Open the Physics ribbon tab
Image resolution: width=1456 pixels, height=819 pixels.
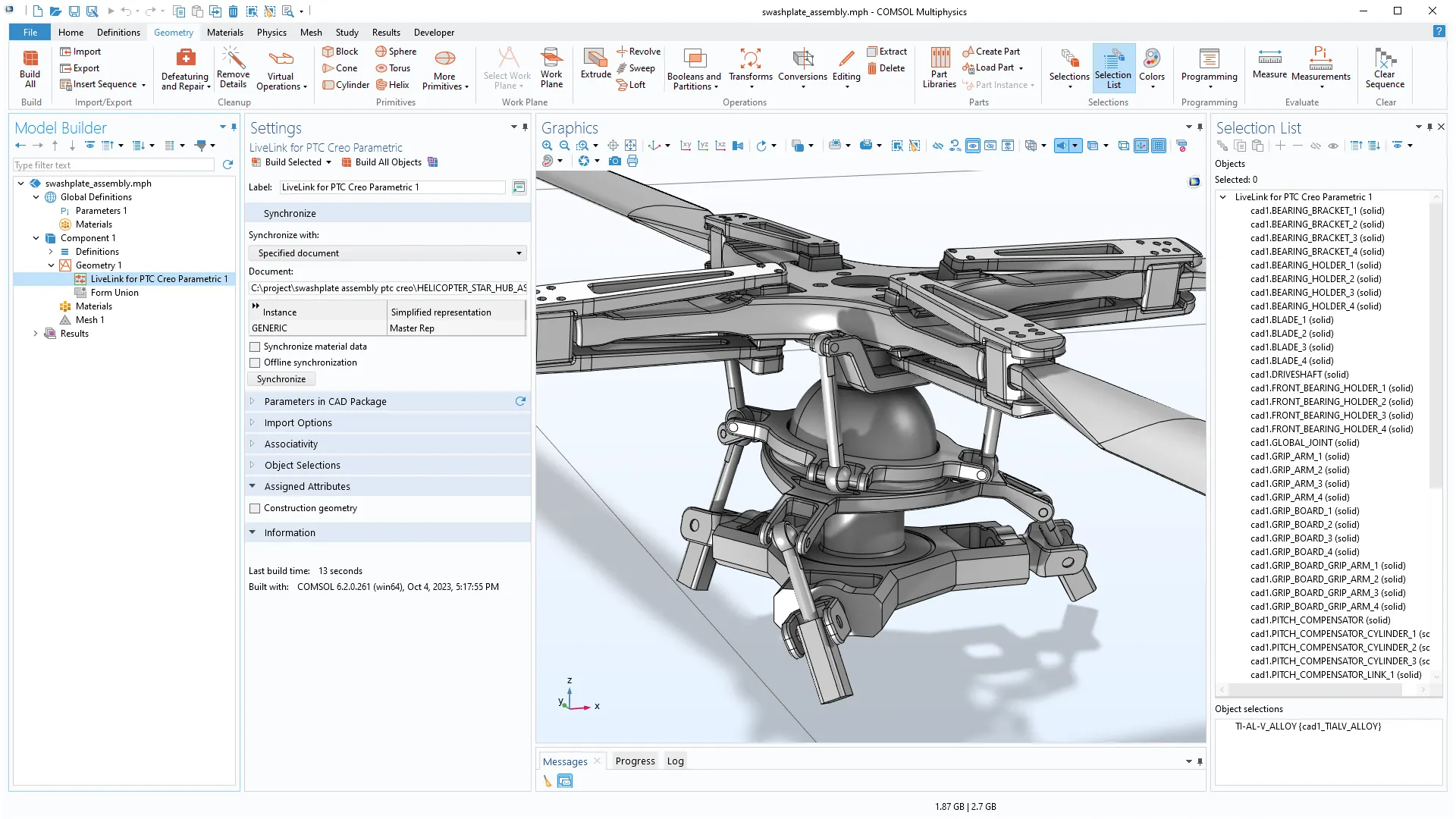[271, 33]
